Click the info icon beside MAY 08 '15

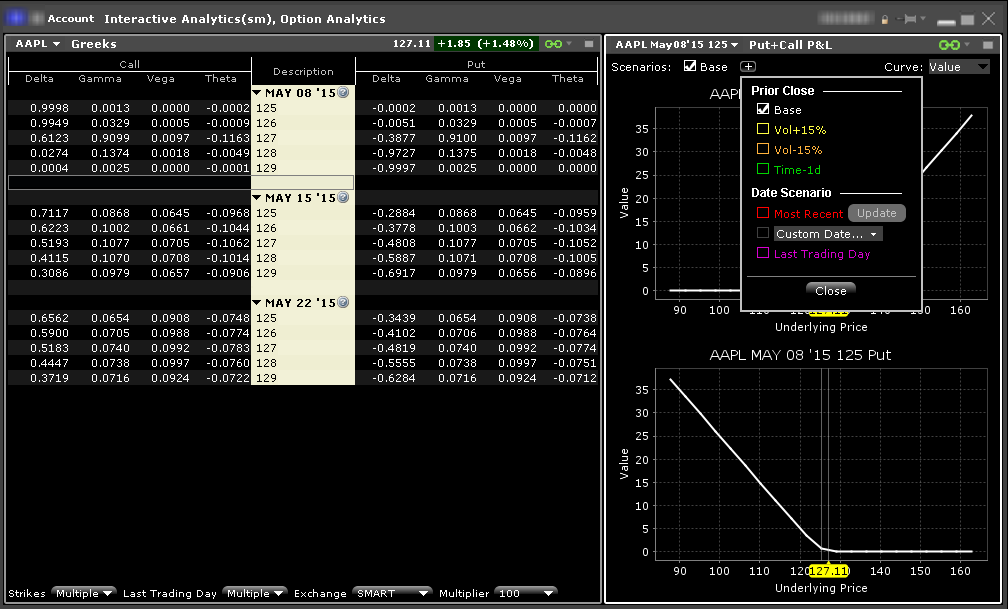tap(343, 93)
